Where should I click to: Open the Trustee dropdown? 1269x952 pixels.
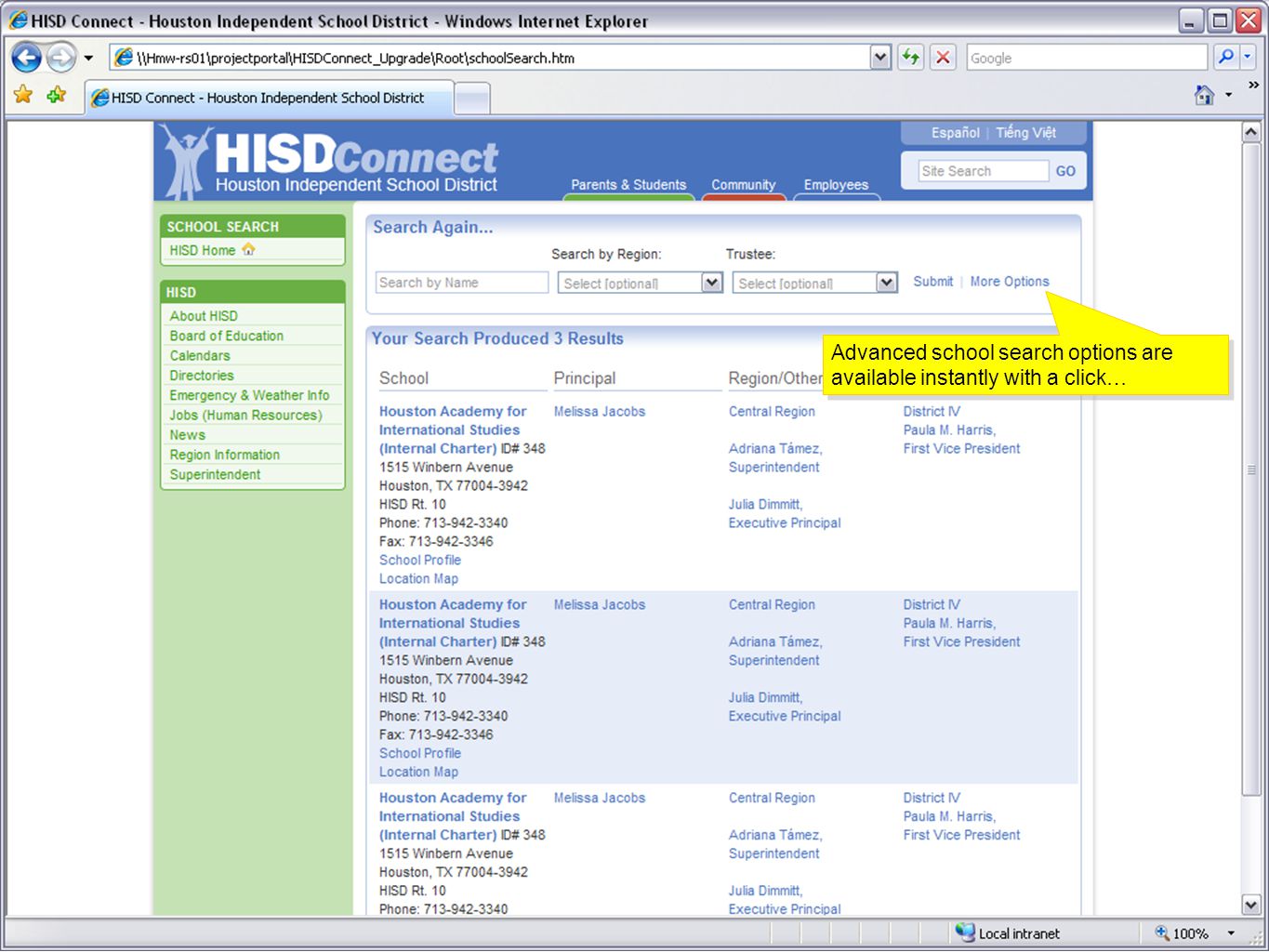[815, 283]
